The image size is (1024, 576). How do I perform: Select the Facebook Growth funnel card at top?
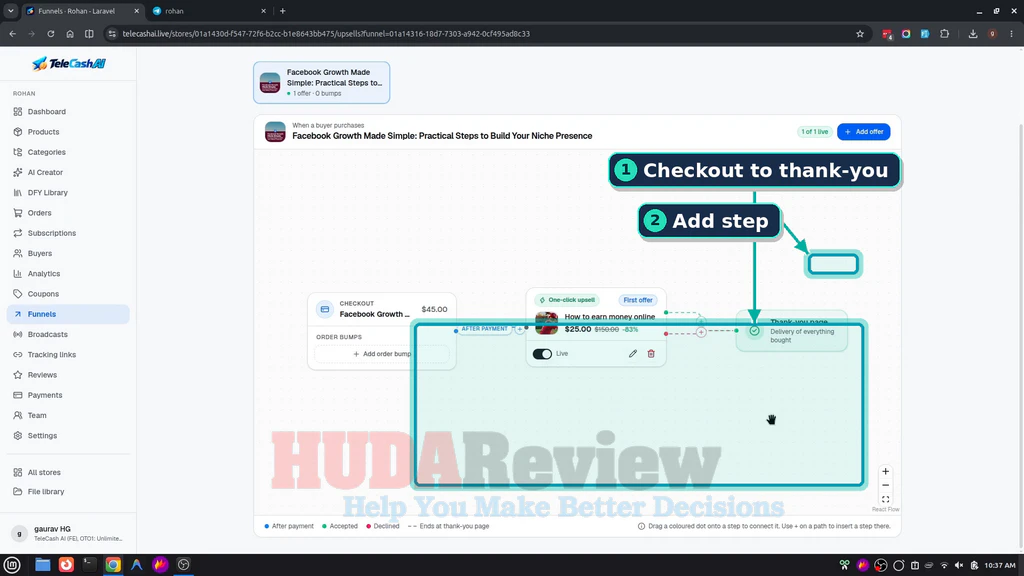pos(321,82)
